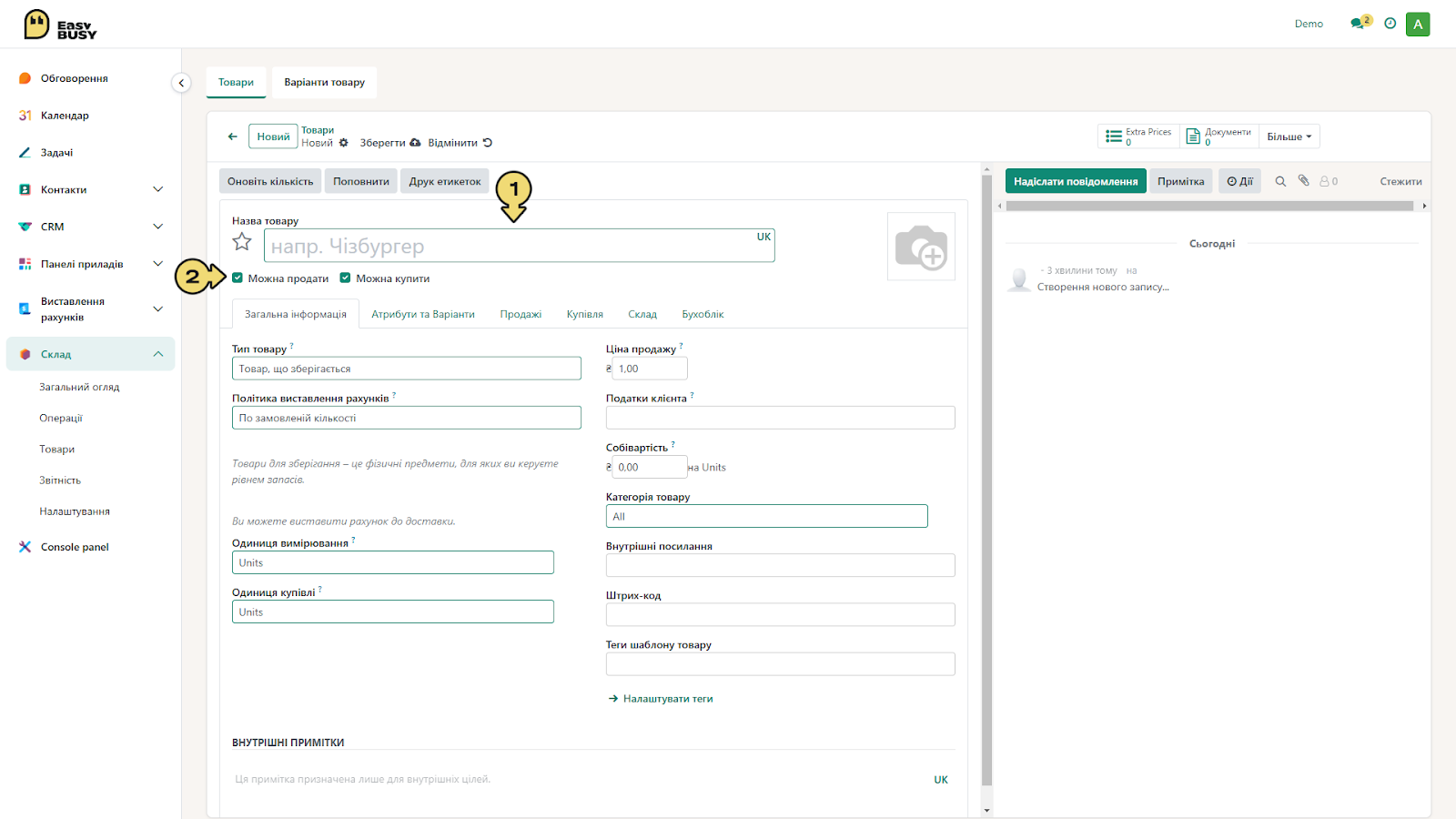Click UK translate link for internal notes
The image size is (1456, 819).
pos(941,780)
